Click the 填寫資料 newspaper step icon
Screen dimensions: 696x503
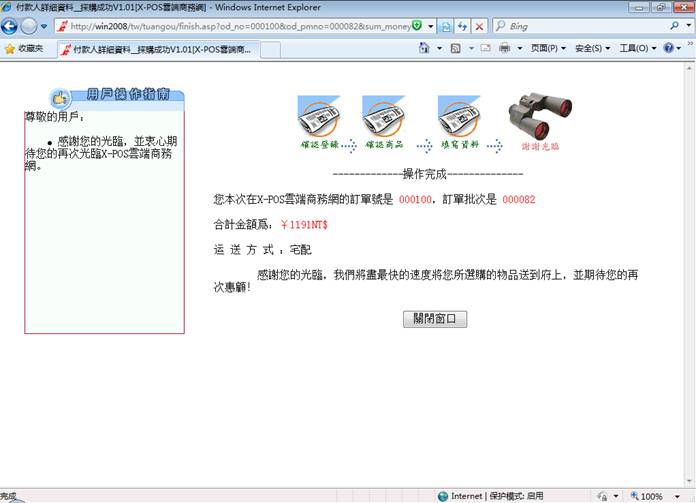click(x=459, y=119)
